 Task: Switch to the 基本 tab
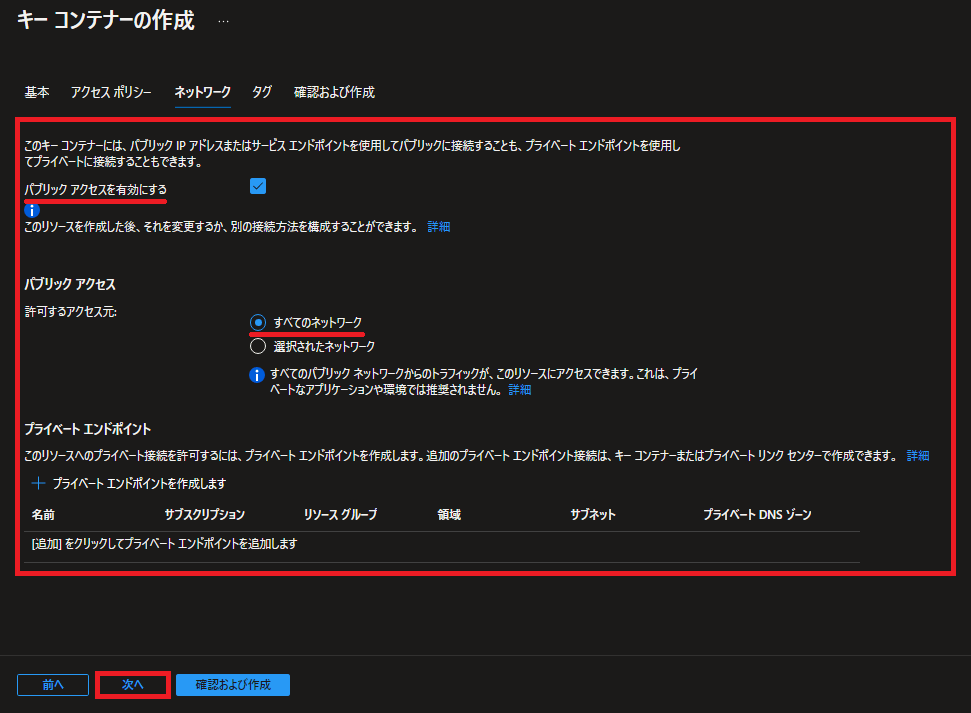[37, 92]
